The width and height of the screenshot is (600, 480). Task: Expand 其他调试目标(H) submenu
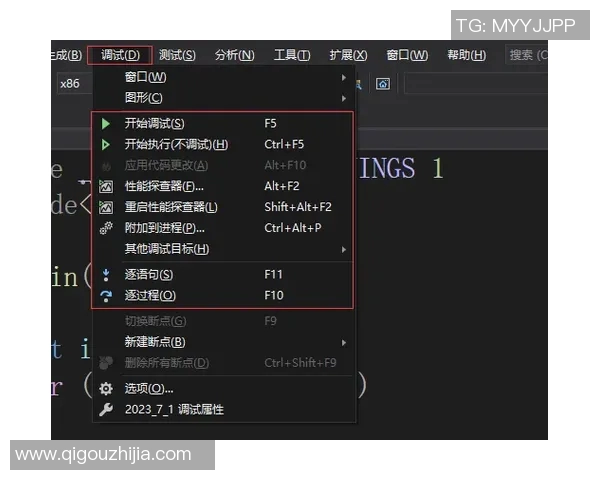pos(223,249)
